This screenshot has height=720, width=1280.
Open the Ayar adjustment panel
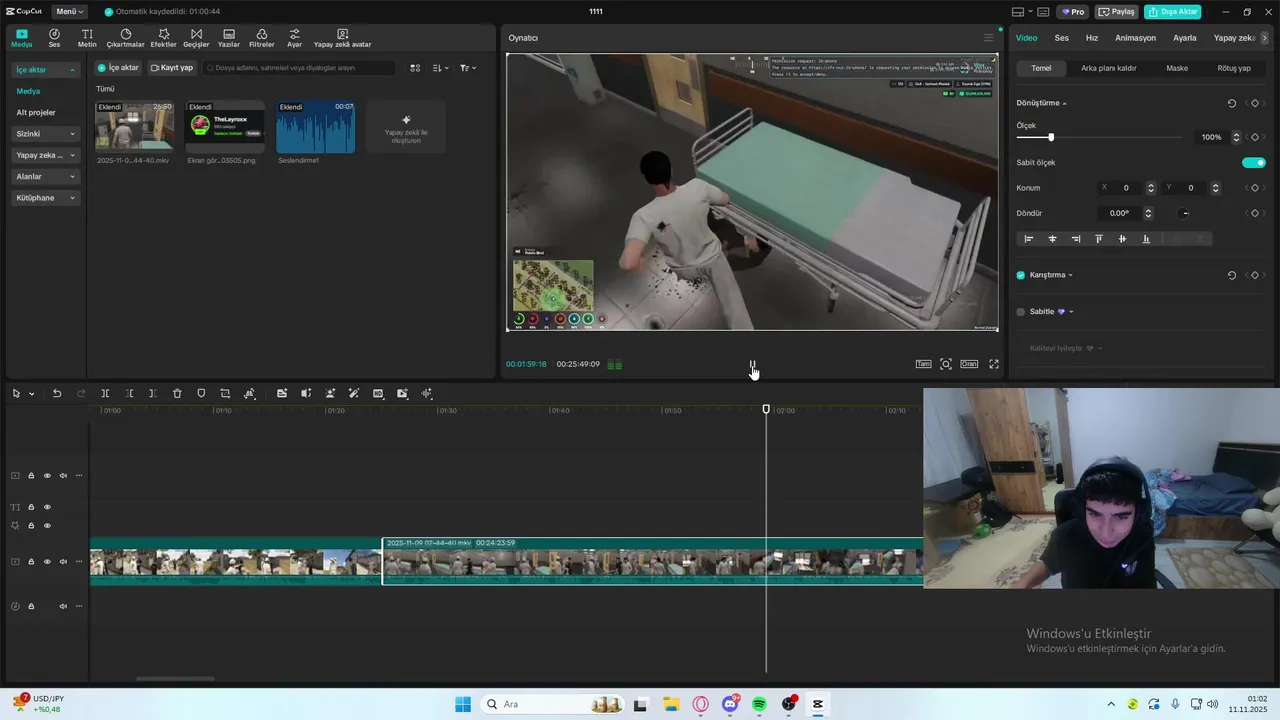(x=294, y=38)
